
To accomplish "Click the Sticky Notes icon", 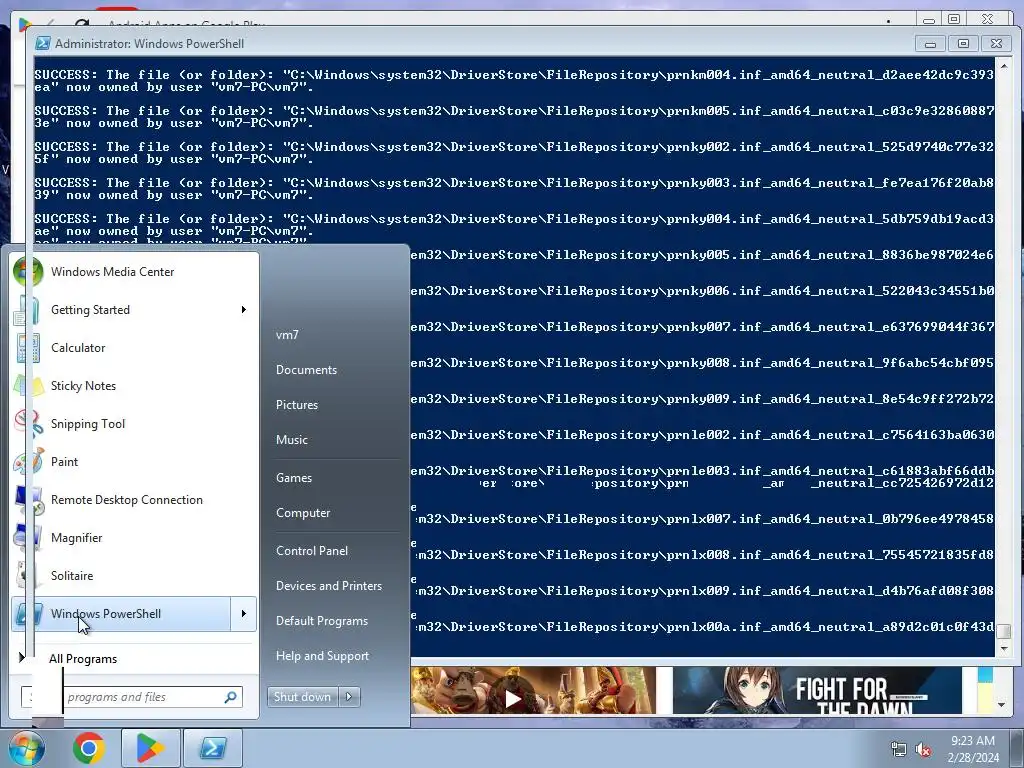I will point(29,386).
